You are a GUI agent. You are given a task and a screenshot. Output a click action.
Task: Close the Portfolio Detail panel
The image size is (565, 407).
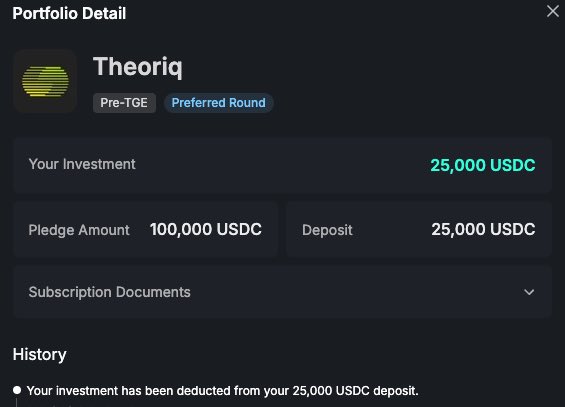[x=552, y=11]
